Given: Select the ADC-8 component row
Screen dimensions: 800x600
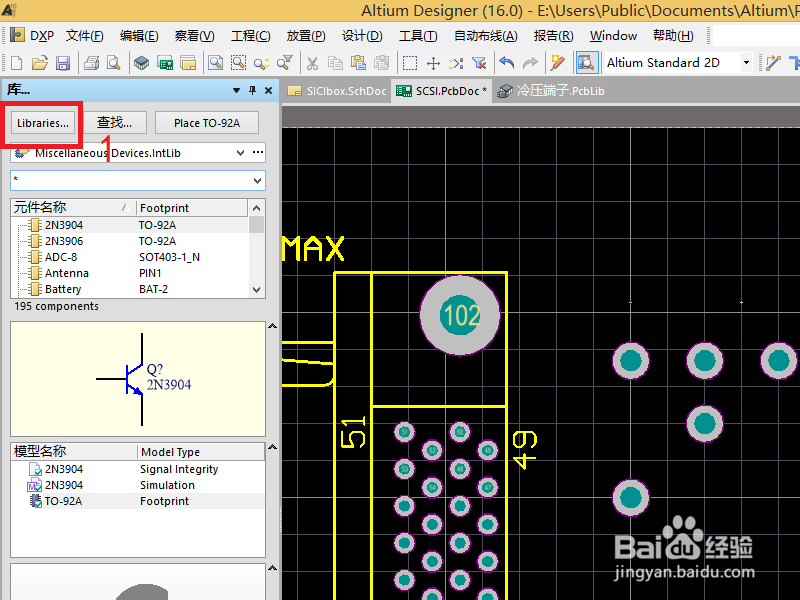Looking at the screenshot, I should point(130,257).
